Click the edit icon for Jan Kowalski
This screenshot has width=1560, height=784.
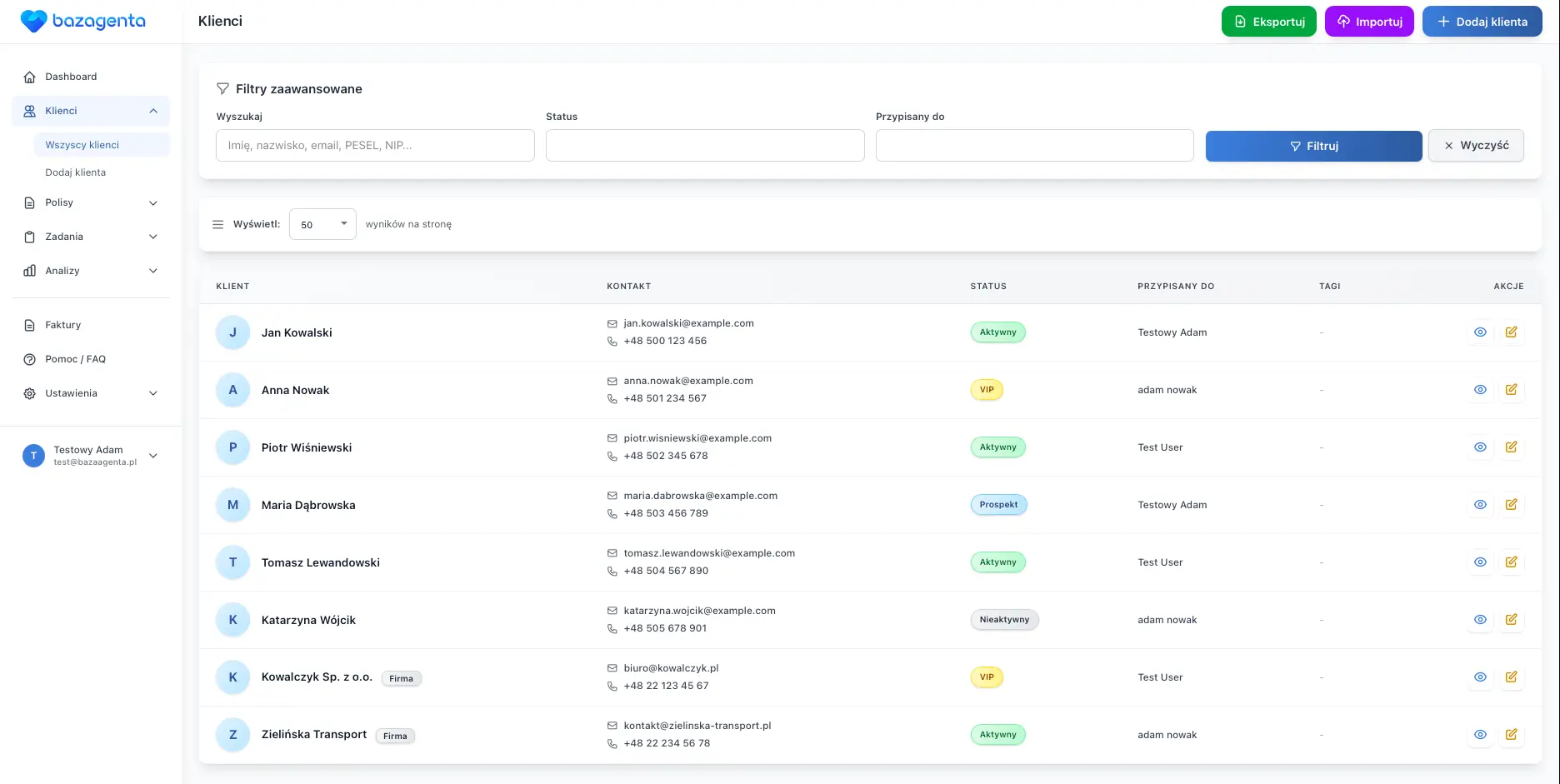pyautogui.click(x=1511, y=332)
